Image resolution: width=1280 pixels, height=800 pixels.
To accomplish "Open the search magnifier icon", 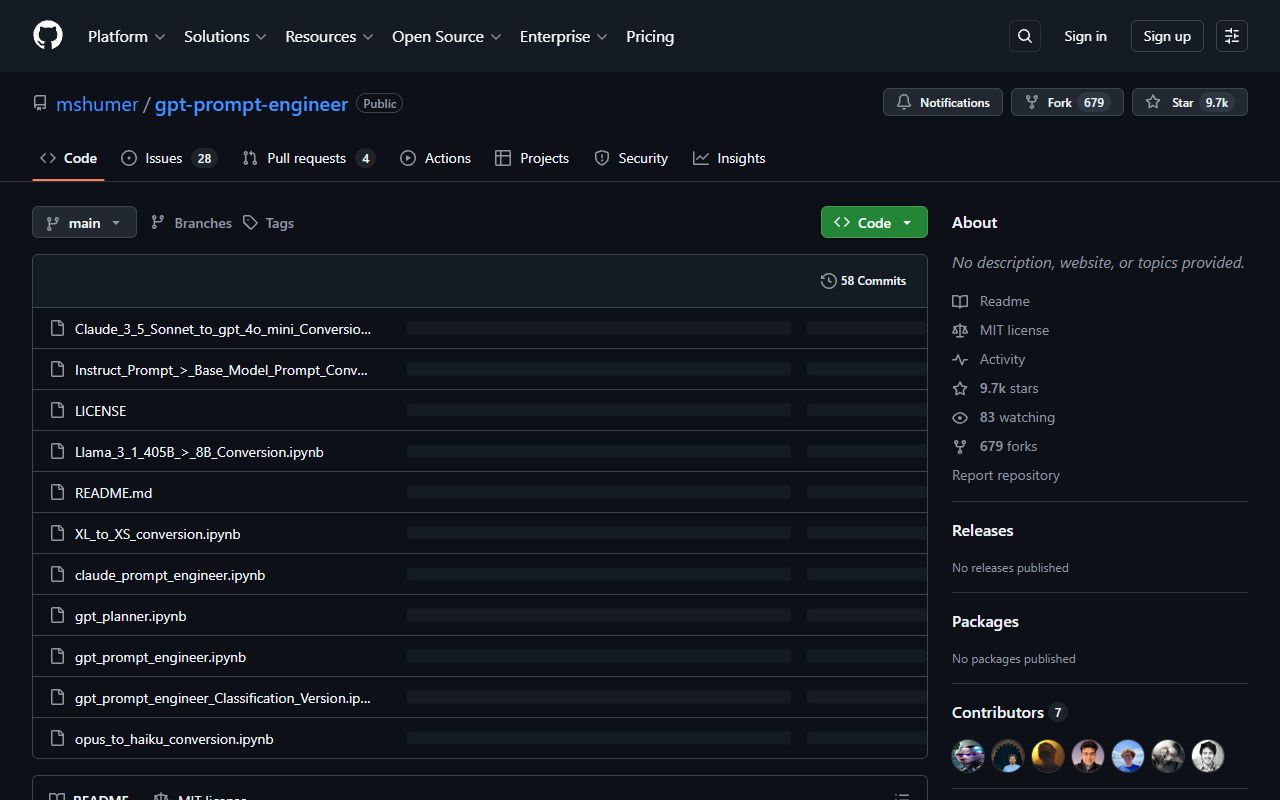I will tap(1025, 36).
